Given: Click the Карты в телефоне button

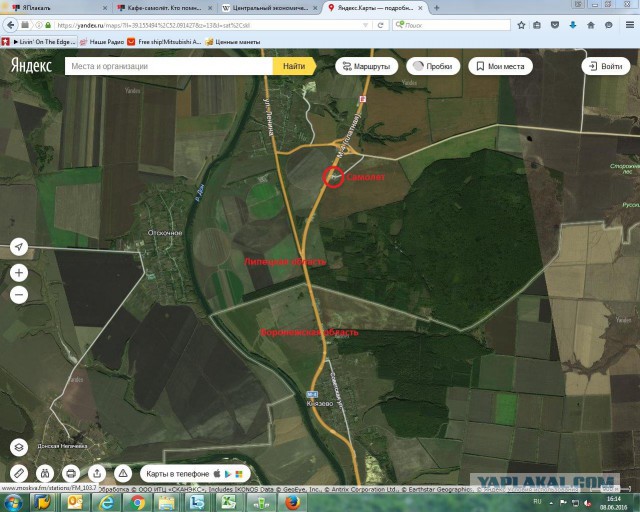Looking at the screenshot, I should click(x=195, y=474).
